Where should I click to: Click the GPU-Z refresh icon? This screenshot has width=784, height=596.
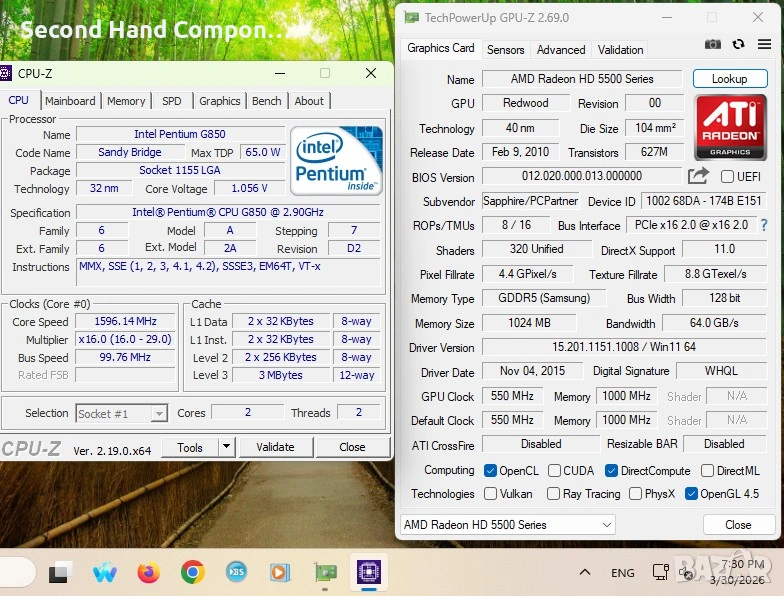tap(738, 44)
